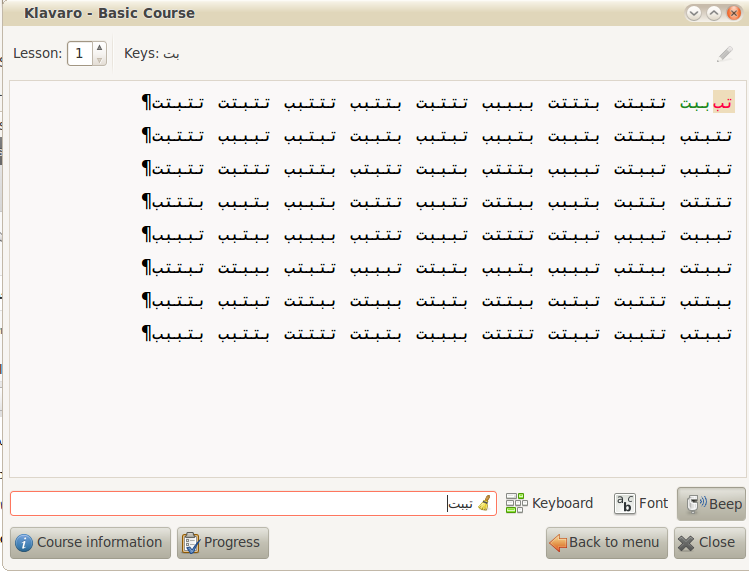Viewport: 749px width, 572px height.
Task: Open Course information
Action: click(x=90, y=542)
